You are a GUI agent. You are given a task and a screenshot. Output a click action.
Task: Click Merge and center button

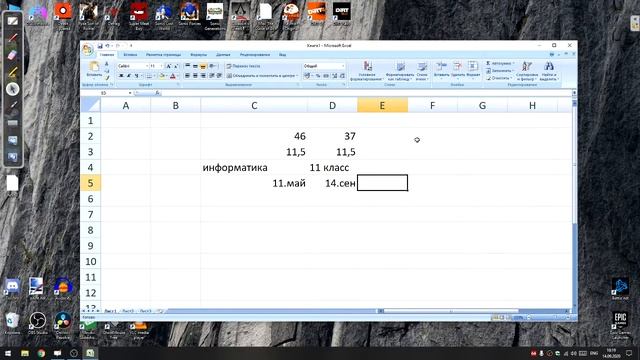click(x=262, y=76)
